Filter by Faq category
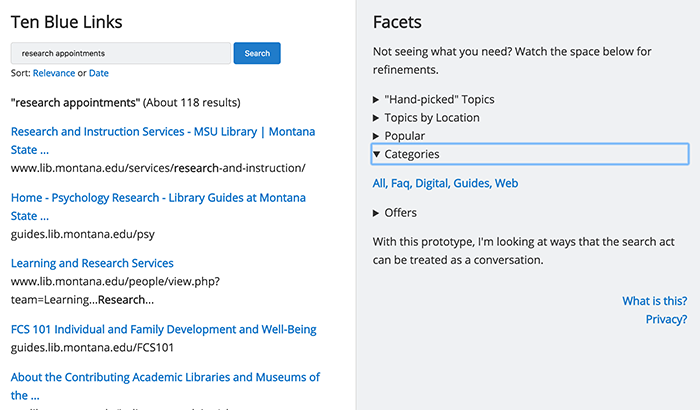 click(x=401, y=184)
